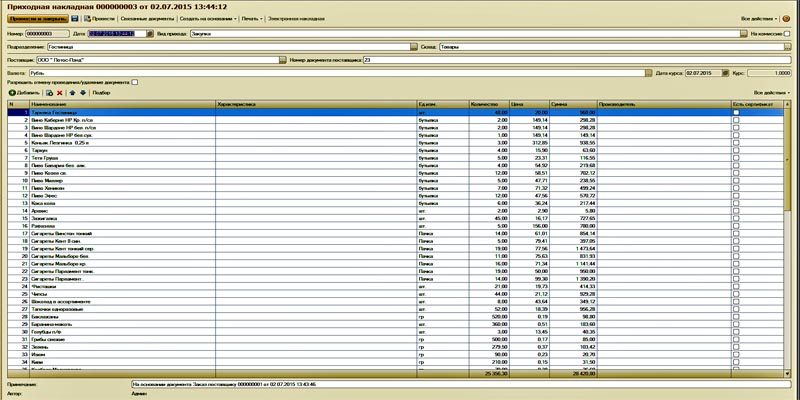Open the top Все действия menu
Viewport: 800px width, 400px height.
coord(759,19)
